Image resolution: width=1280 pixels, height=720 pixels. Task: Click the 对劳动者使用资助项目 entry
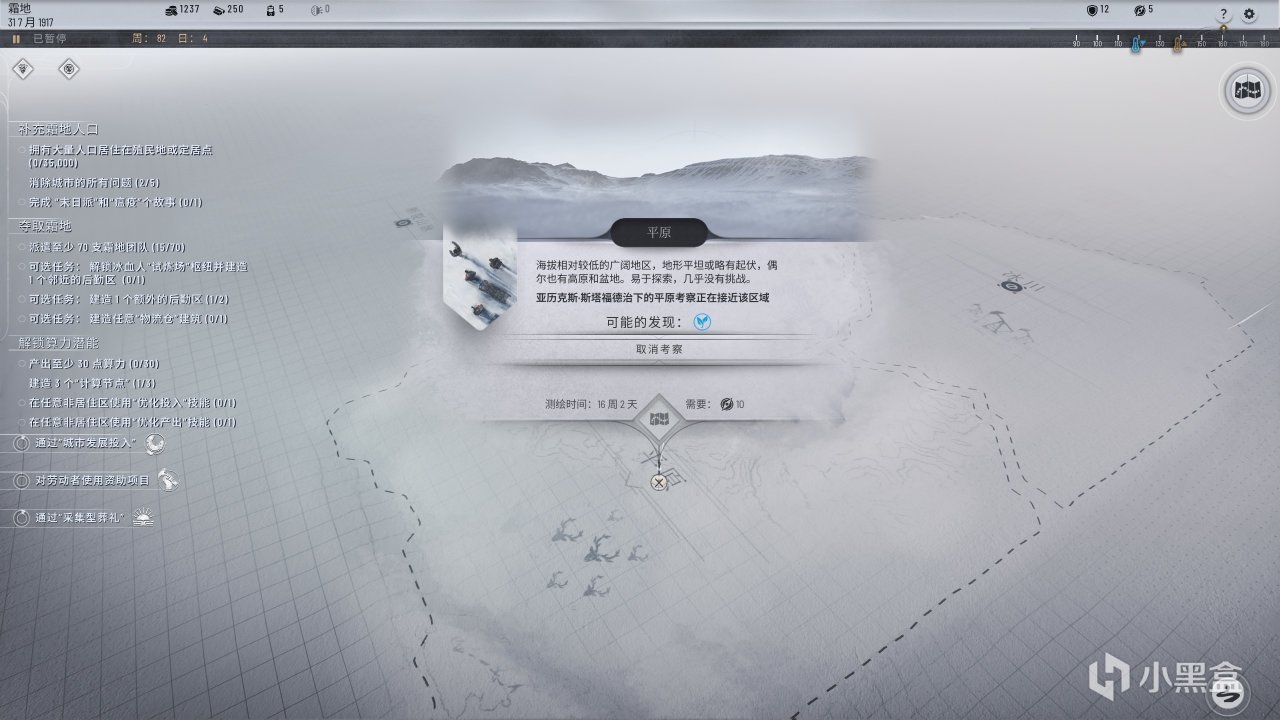(92, 481)
